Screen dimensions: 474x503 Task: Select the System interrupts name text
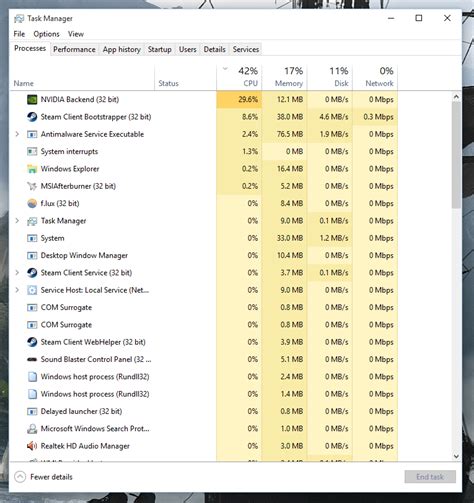[69, 151]
